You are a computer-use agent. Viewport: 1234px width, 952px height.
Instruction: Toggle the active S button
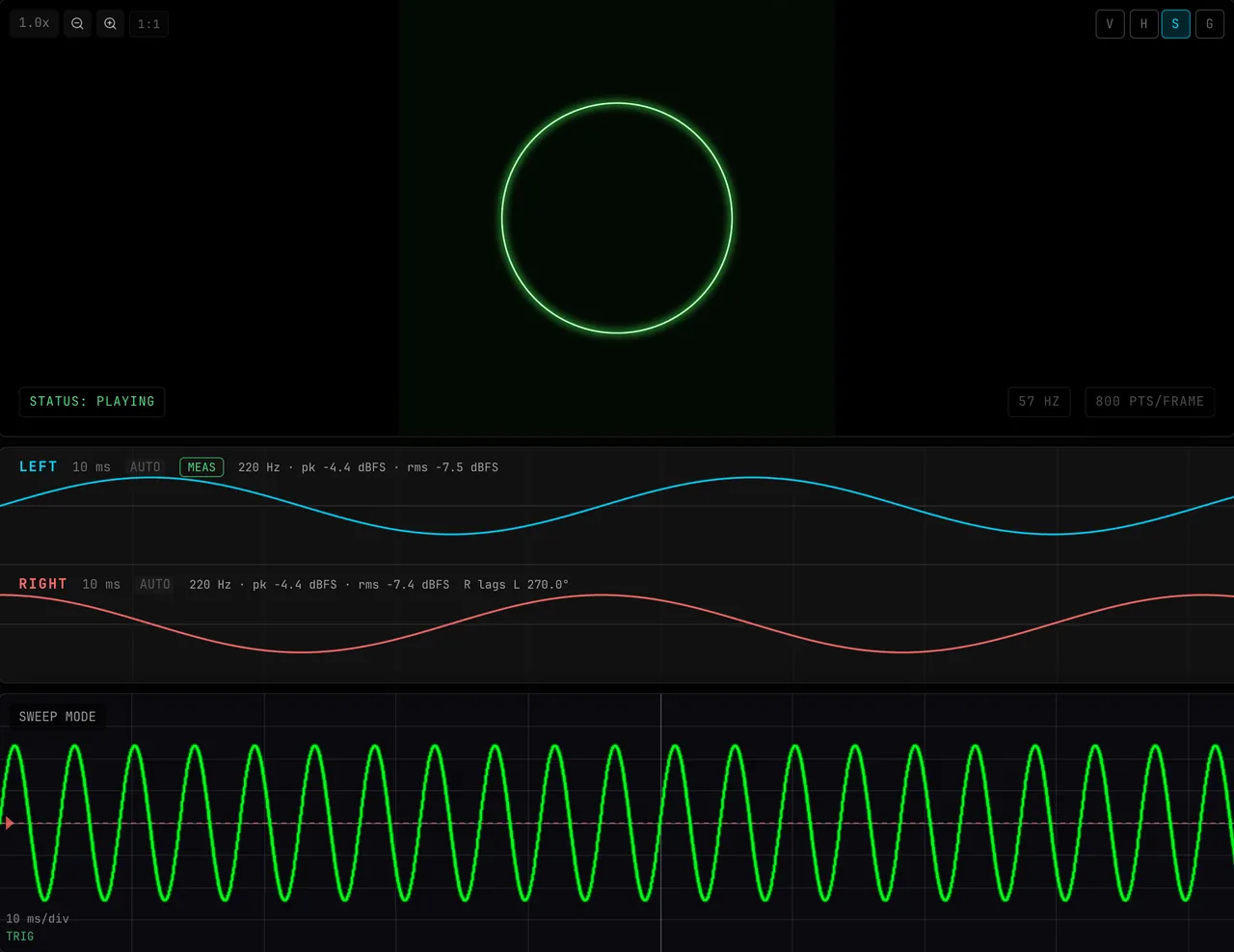coord(1176,24)
